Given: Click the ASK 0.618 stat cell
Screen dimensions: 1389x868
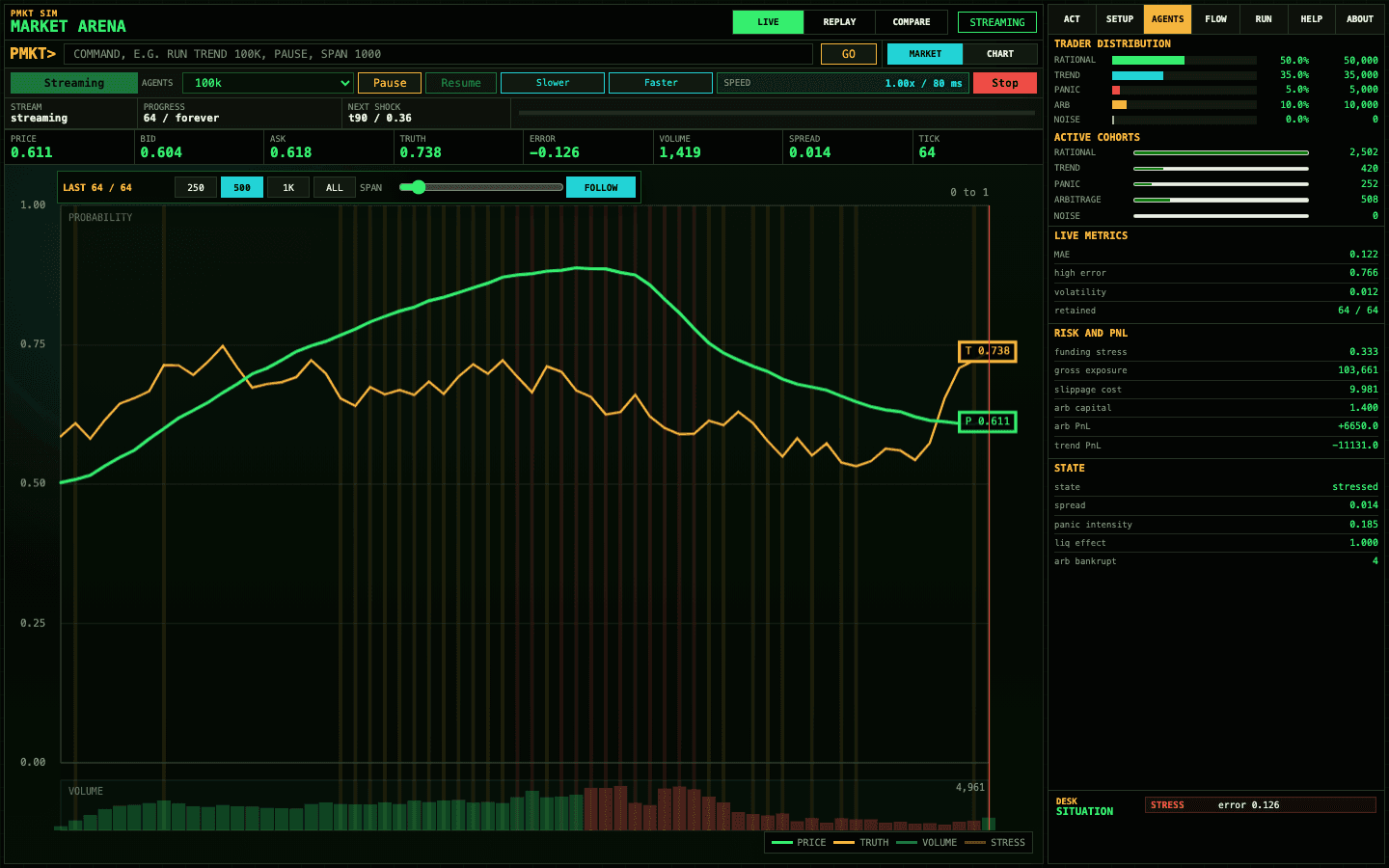Looking at the screenshot, I should 329,147.
